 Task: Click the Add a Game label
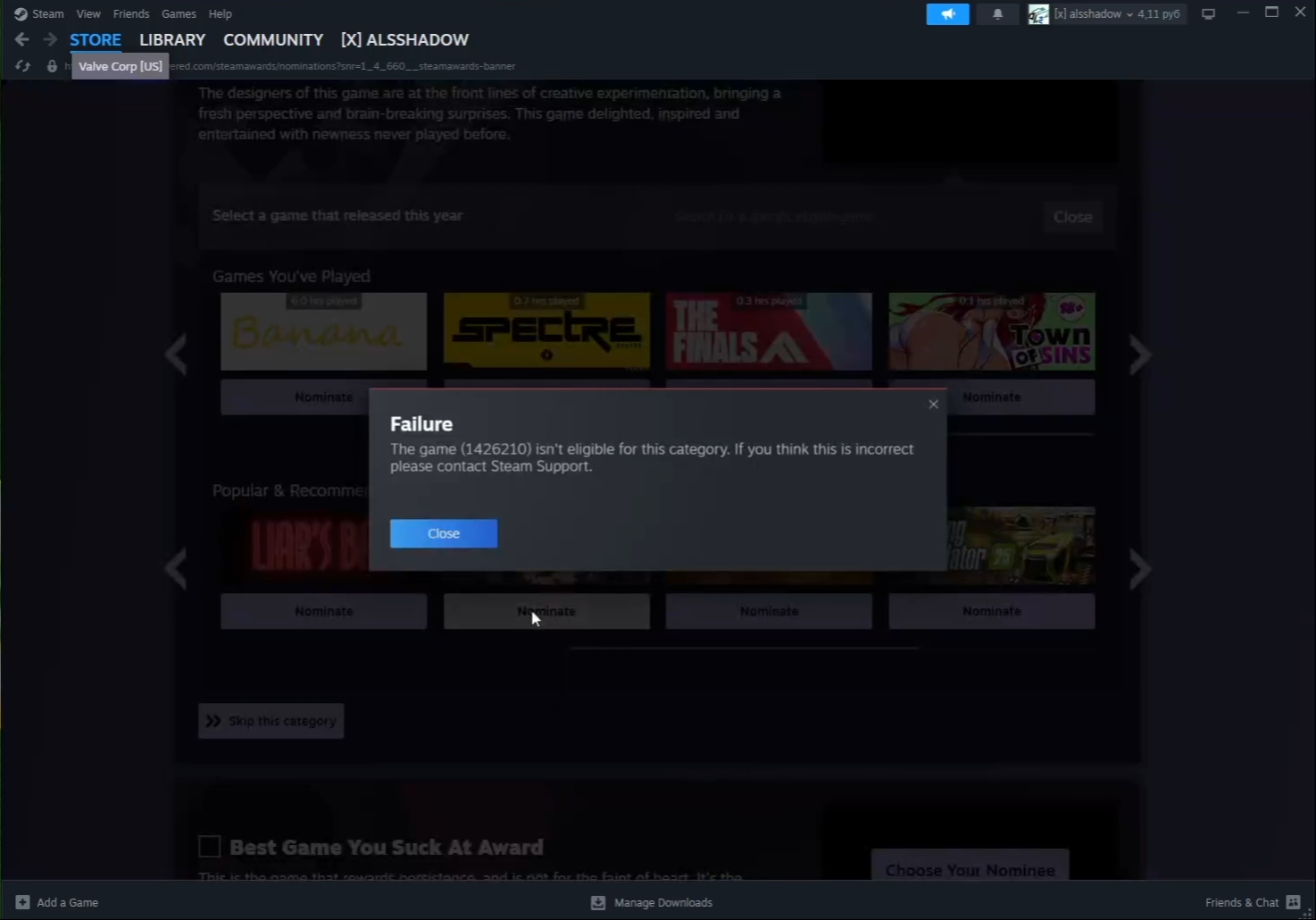68,902
